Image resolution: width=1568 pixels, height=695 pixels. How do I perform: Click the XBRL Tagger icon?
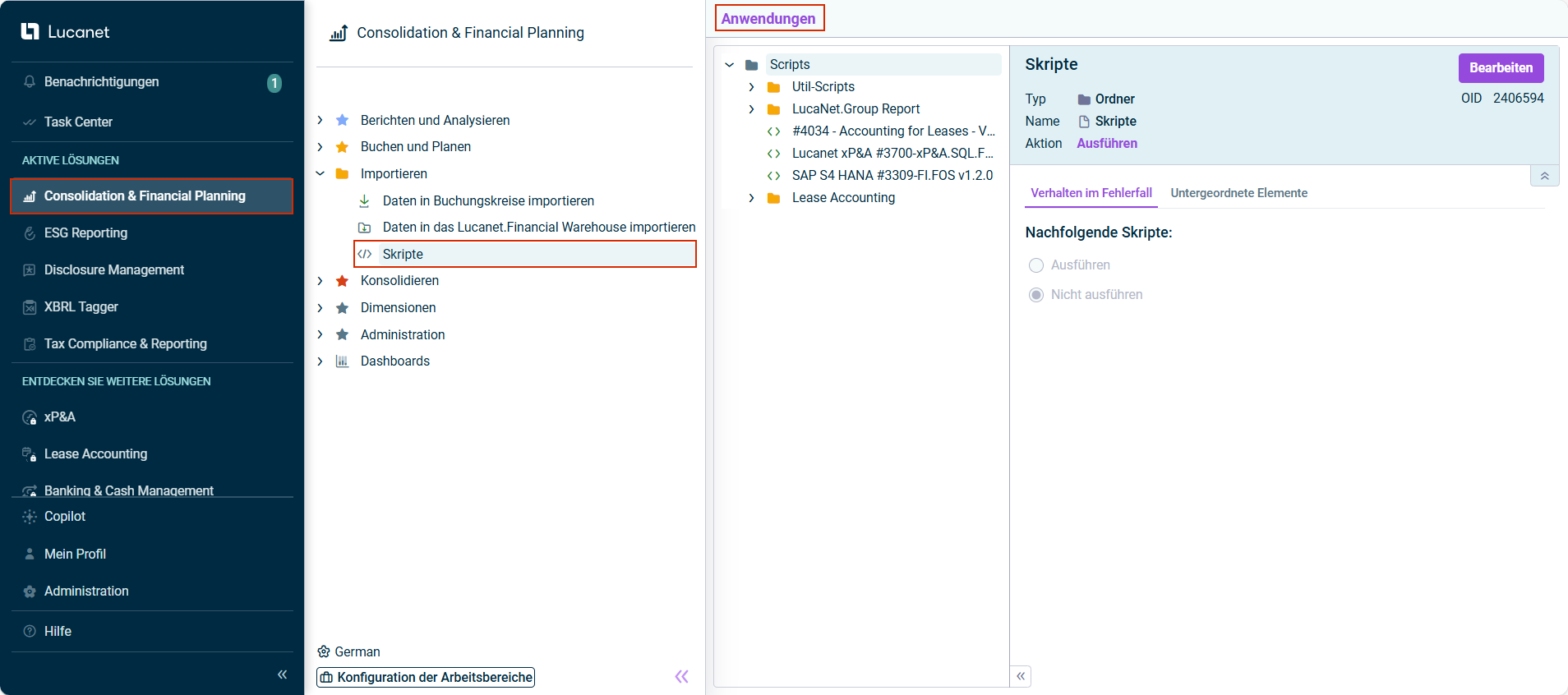point(30,307)
